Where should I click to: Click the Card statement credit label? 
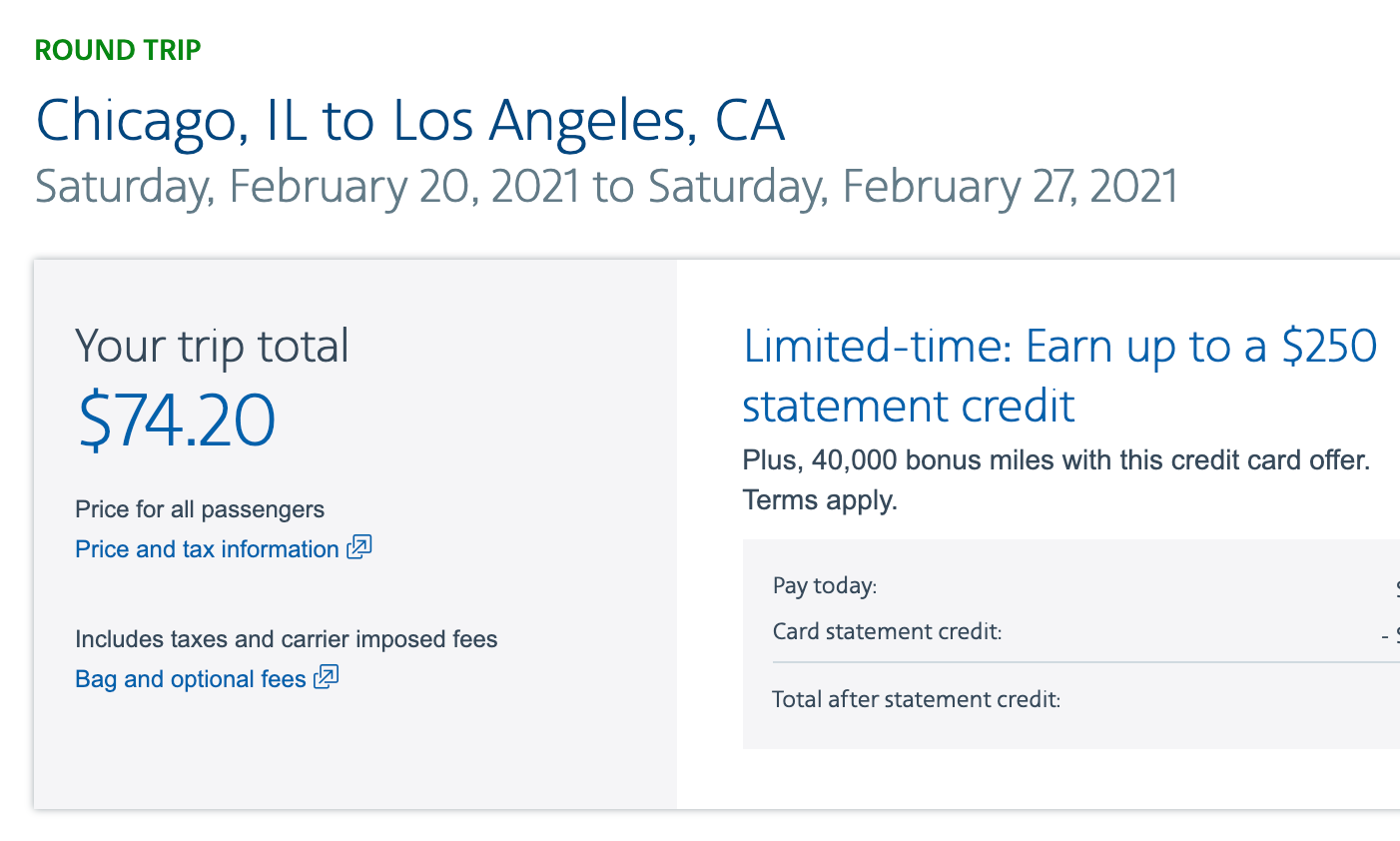887,631
